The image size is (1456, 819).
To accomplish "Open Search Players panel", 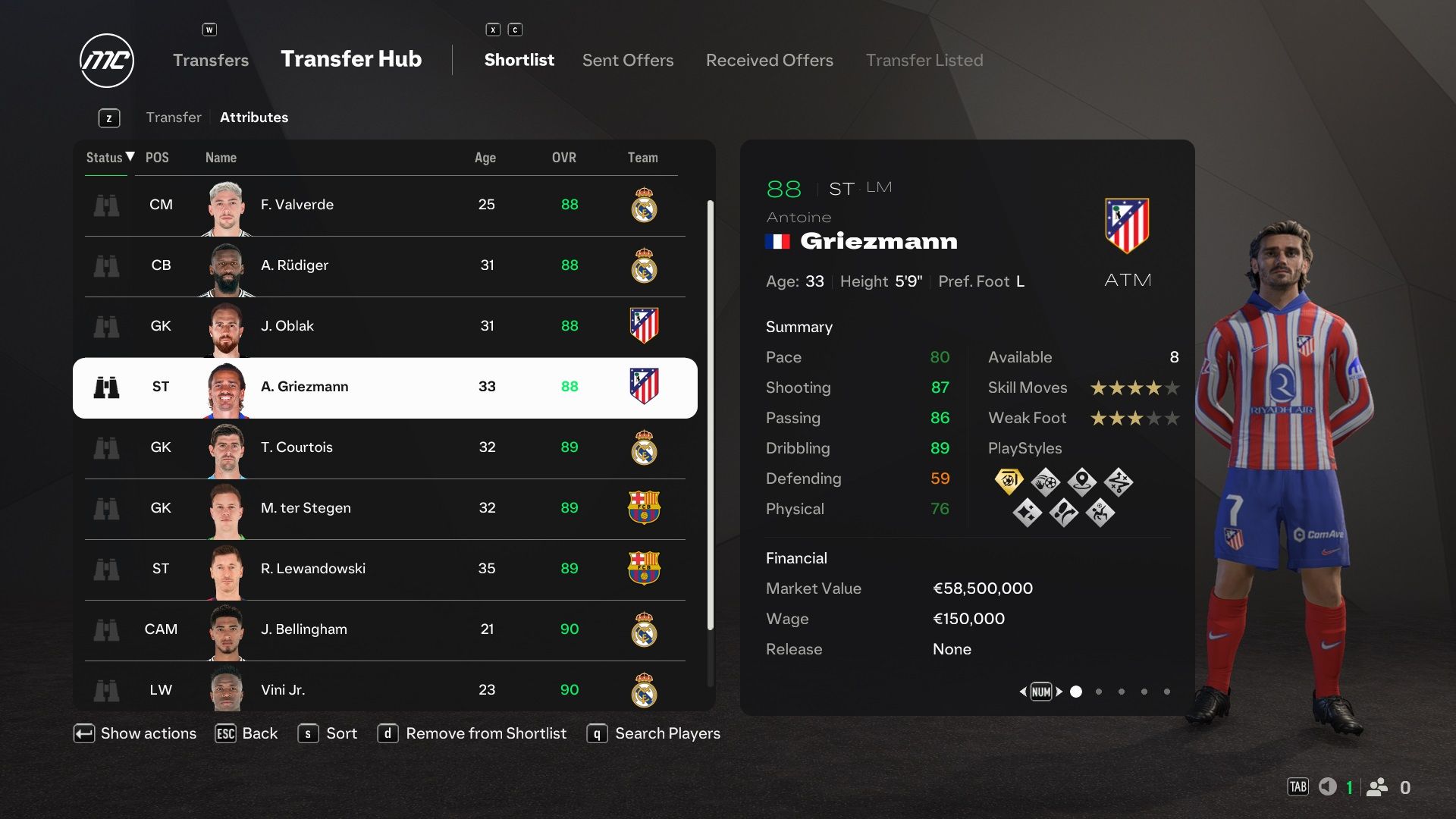I will point(668,733).
